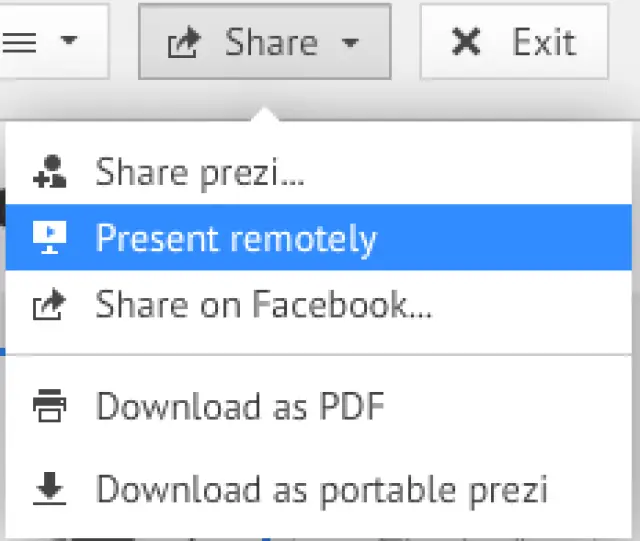
Task: Toggle the Share dropdown by its label
Action: point(271,42)
